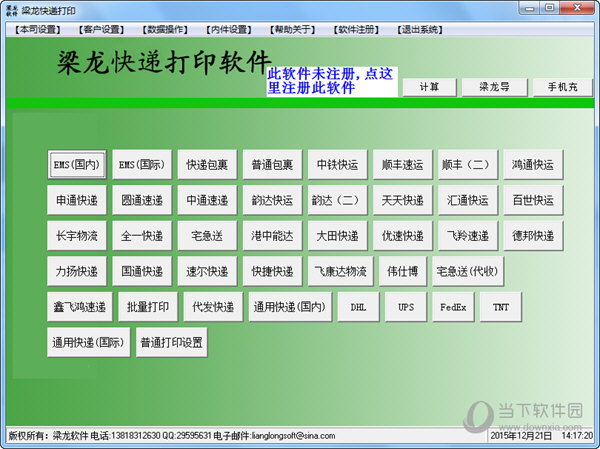Screen dimensions: 600x449
Task: Click the 梁龙导 button
Action: point(494,87)
